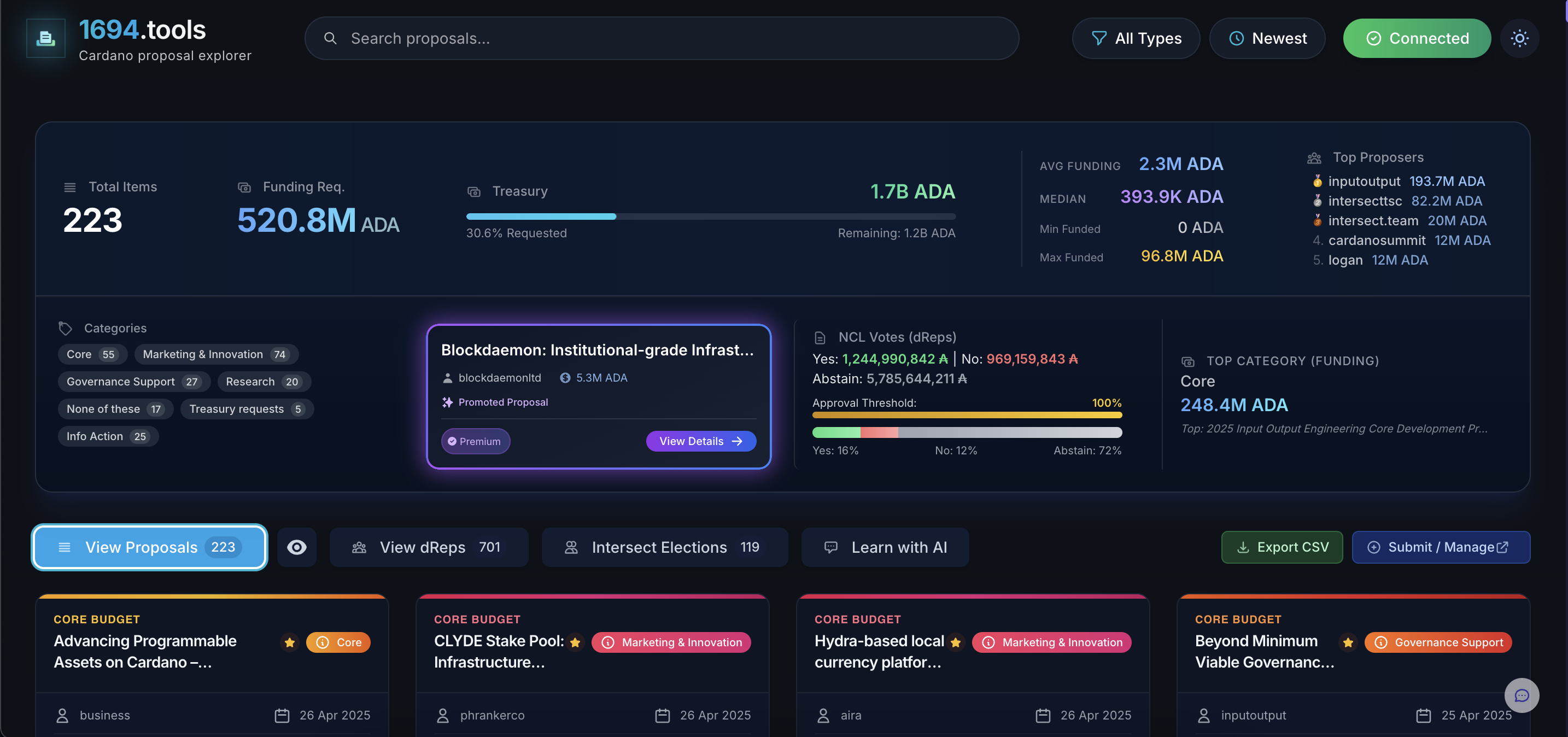Open the All Types filter dropdown
The width and height of the screenshot is (1568, 737).
pos(1136,38)
